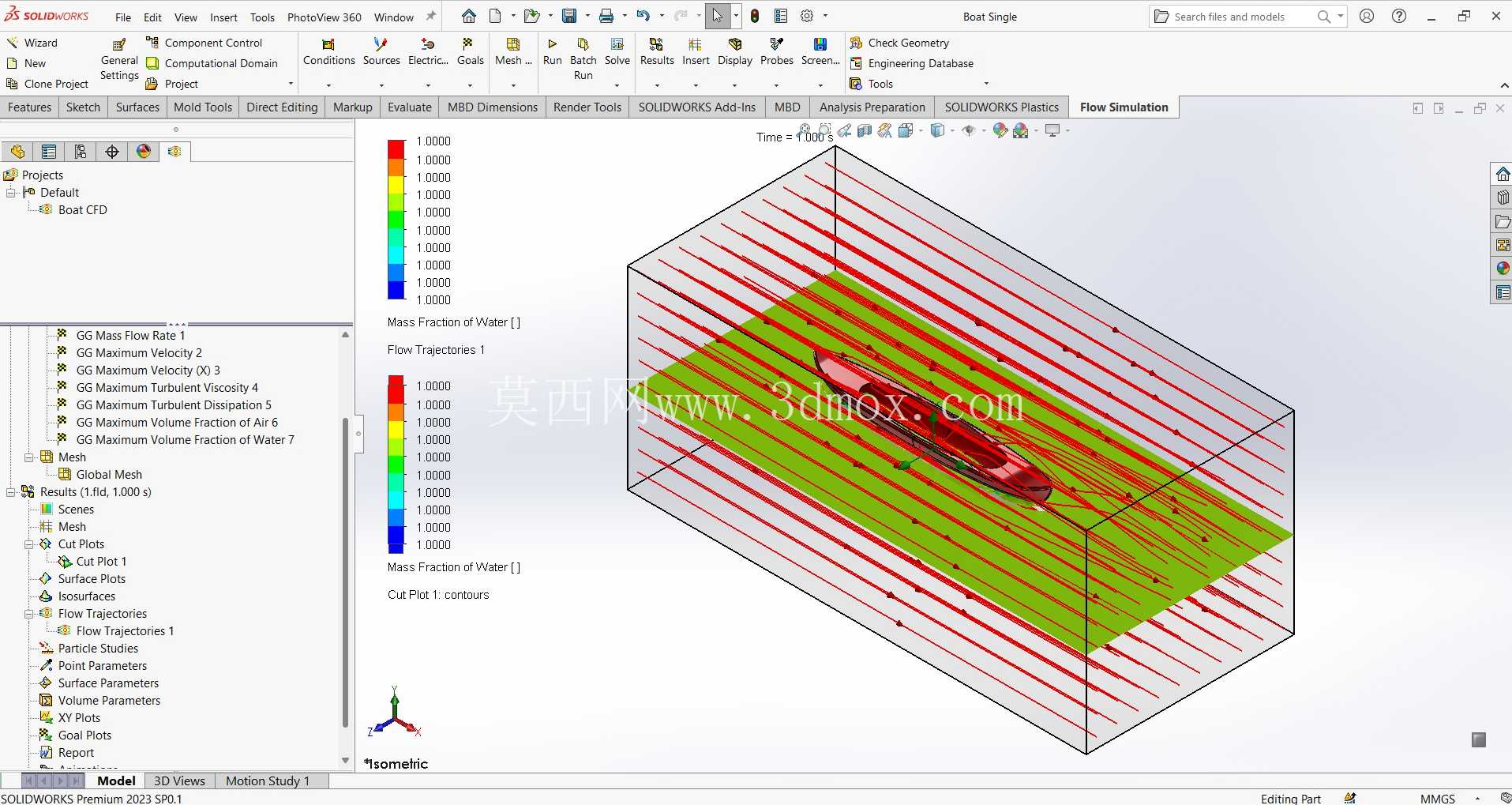Collapse the Flow Trajectories node
The image size is (1512, 805).
point(29,614)
